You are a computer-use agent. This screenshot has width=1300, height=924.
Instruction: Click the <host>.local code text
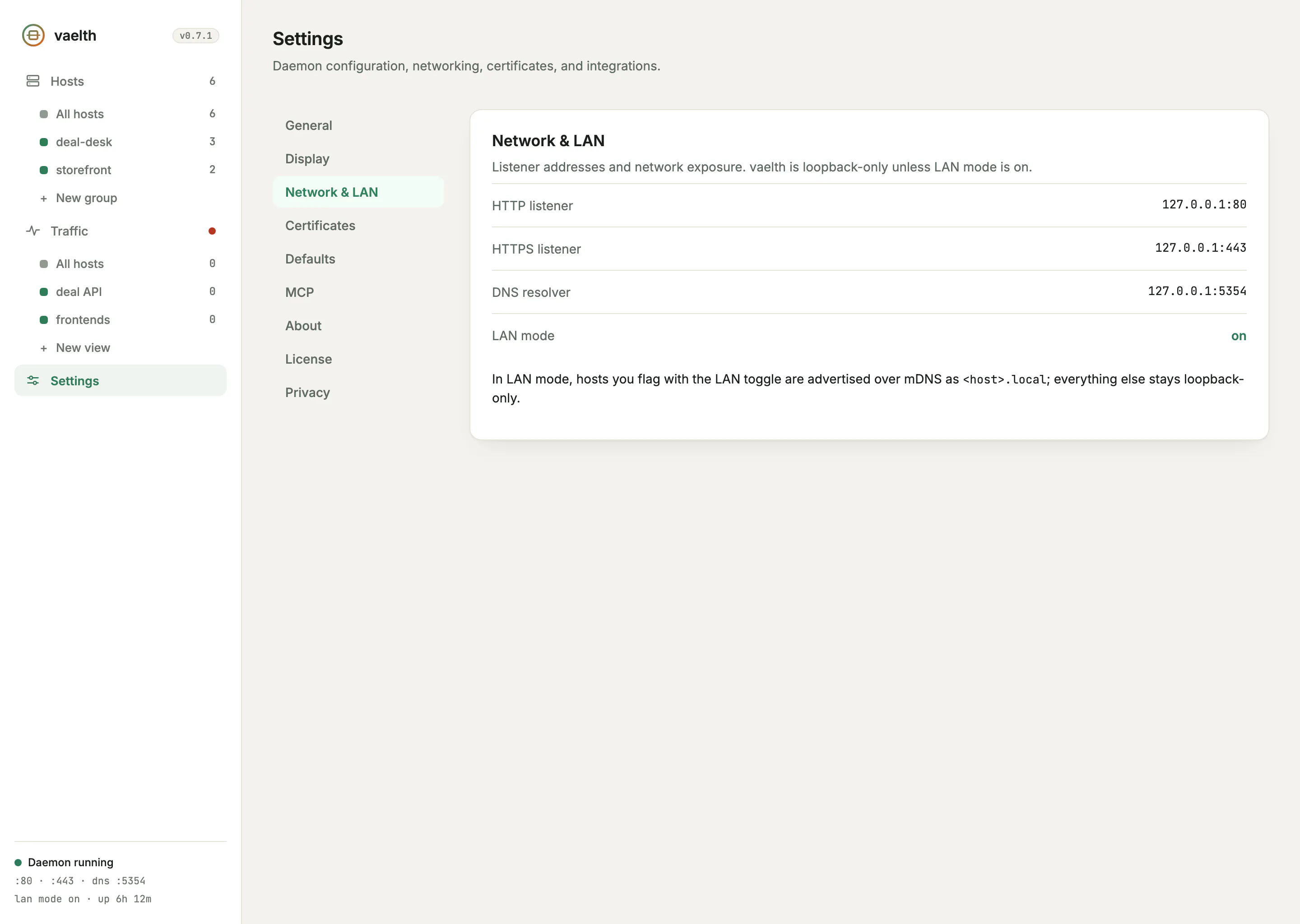(x=1005, y=379)
